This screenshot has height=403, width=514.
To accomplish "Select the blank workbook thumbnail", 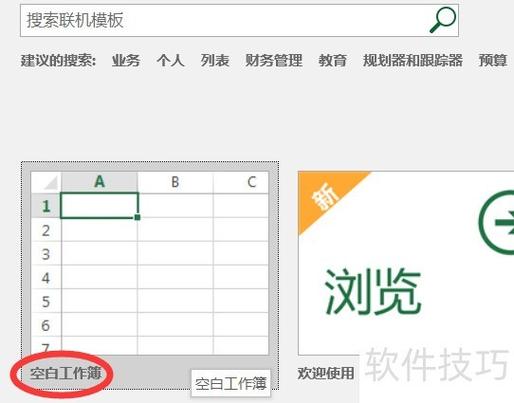I will (150, 263).
